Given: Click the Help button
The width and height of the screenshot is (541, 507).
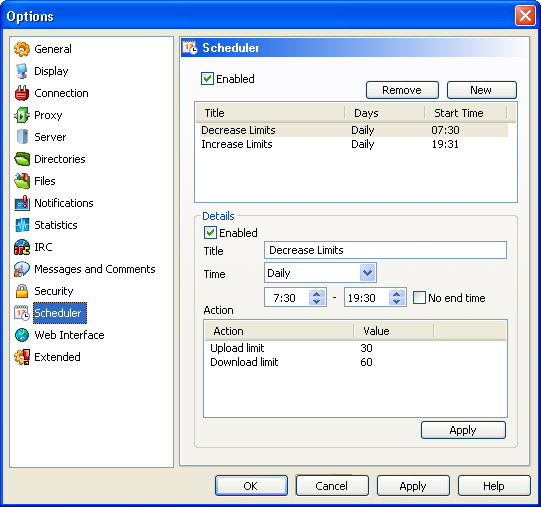Looking at the screenshot, I should 494,486.
